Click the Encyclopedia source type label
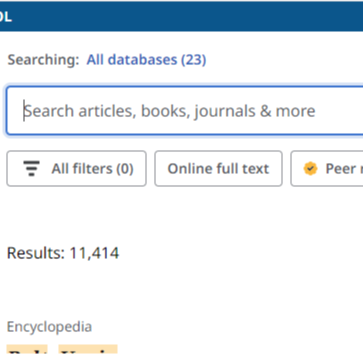This screenshot has width=363, height=363. pos(49,327)
